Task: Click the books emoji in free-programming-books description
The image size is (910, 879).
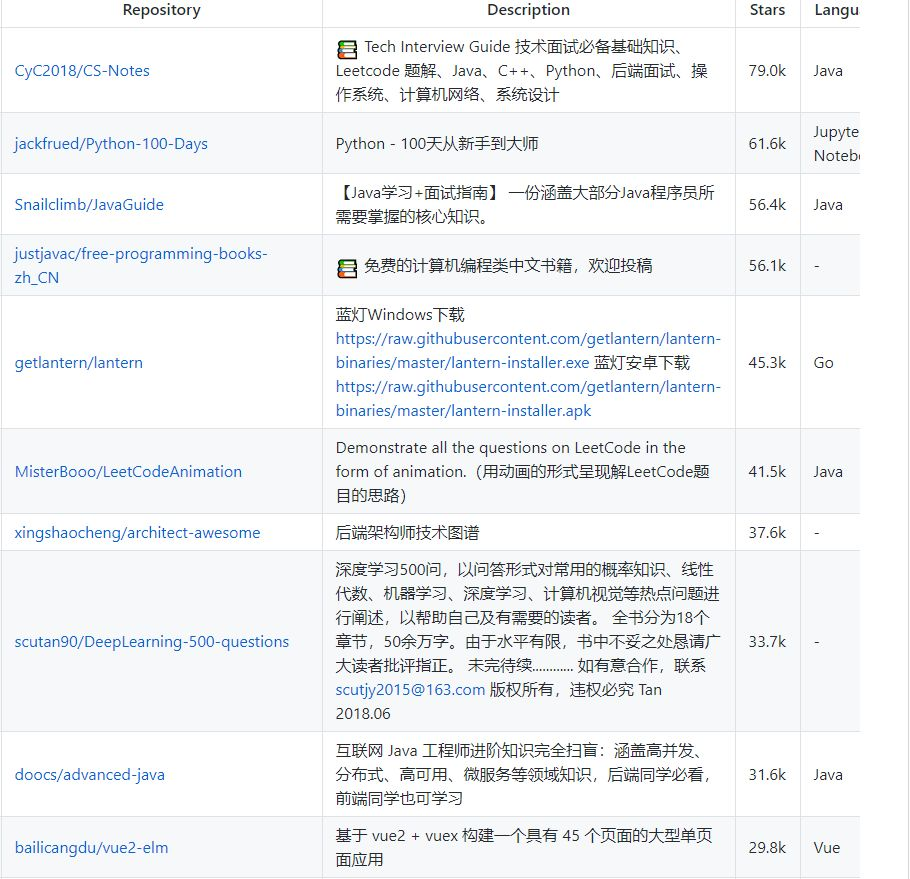Action: pos(347,268)
